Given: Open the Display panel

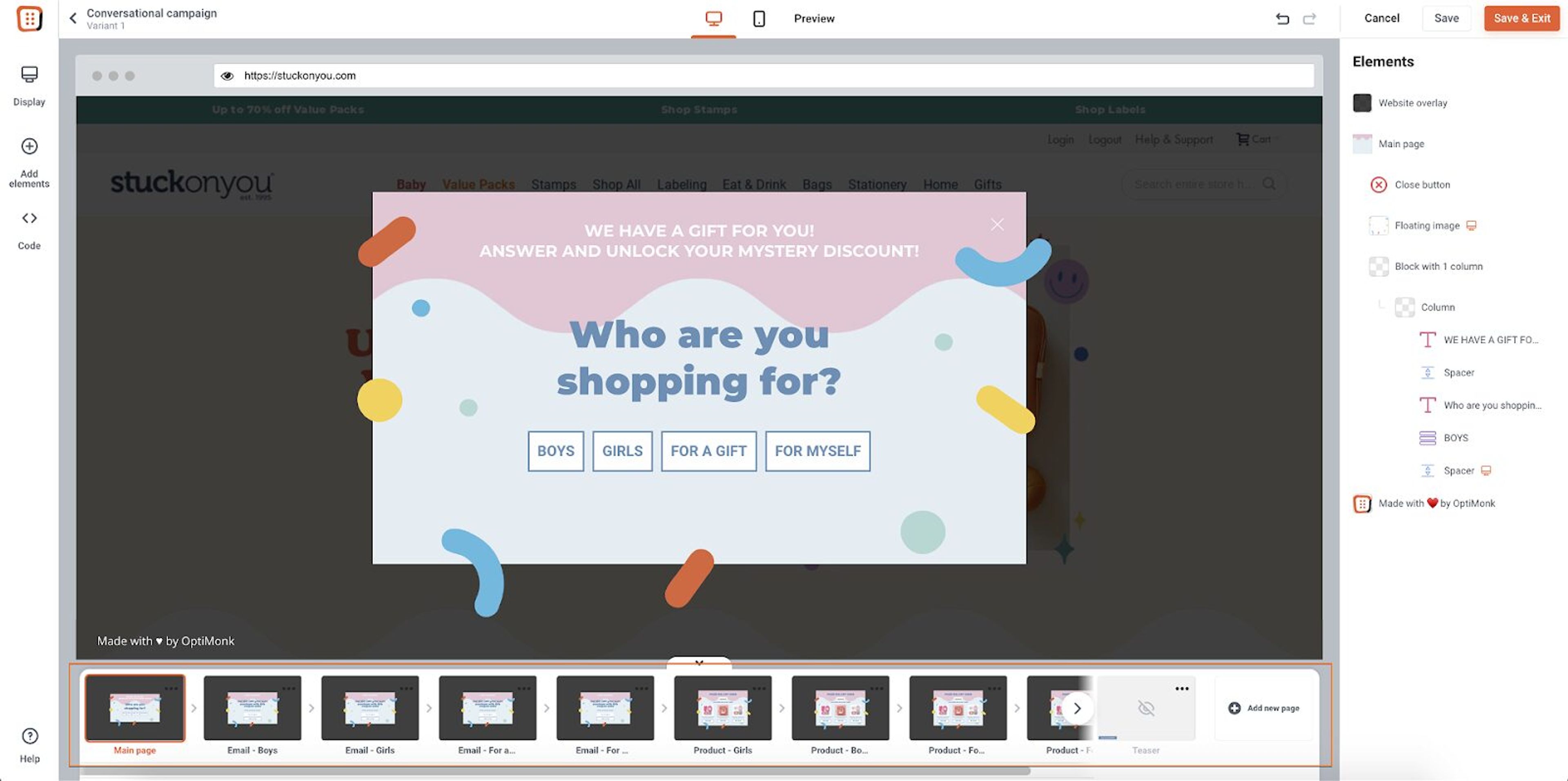Looking at the screenshot, I should click(x=29, y=86).
